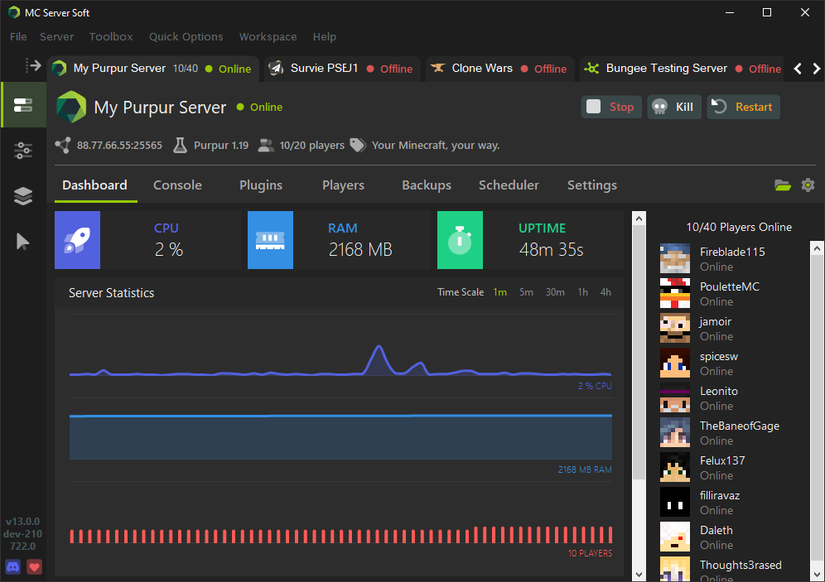The image size is (825, 582).
Task: Set time scale to 5m
Action: [x=526, y=293]
